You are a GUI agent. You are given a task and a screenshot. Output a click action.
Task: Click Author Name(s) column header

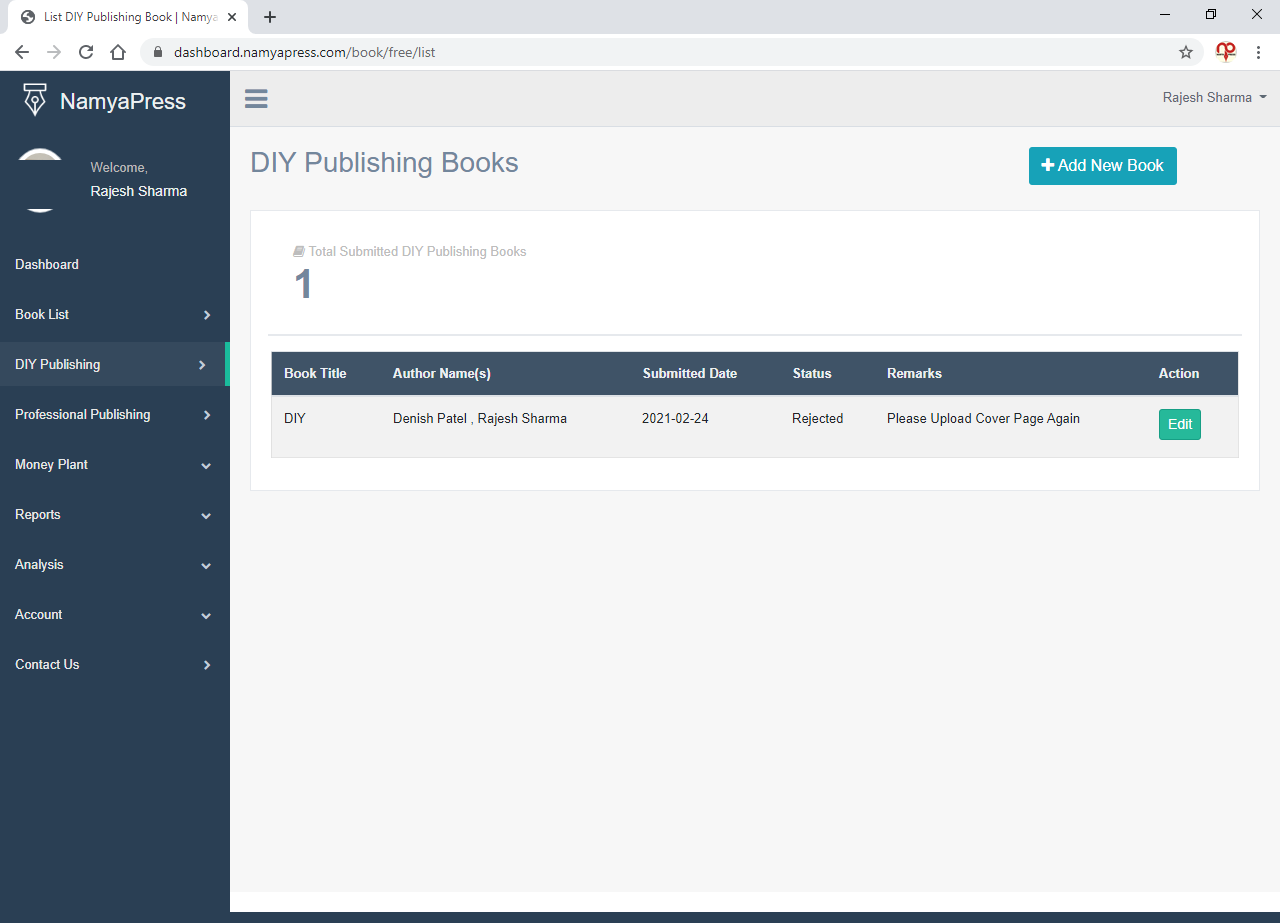pos(441,373)
